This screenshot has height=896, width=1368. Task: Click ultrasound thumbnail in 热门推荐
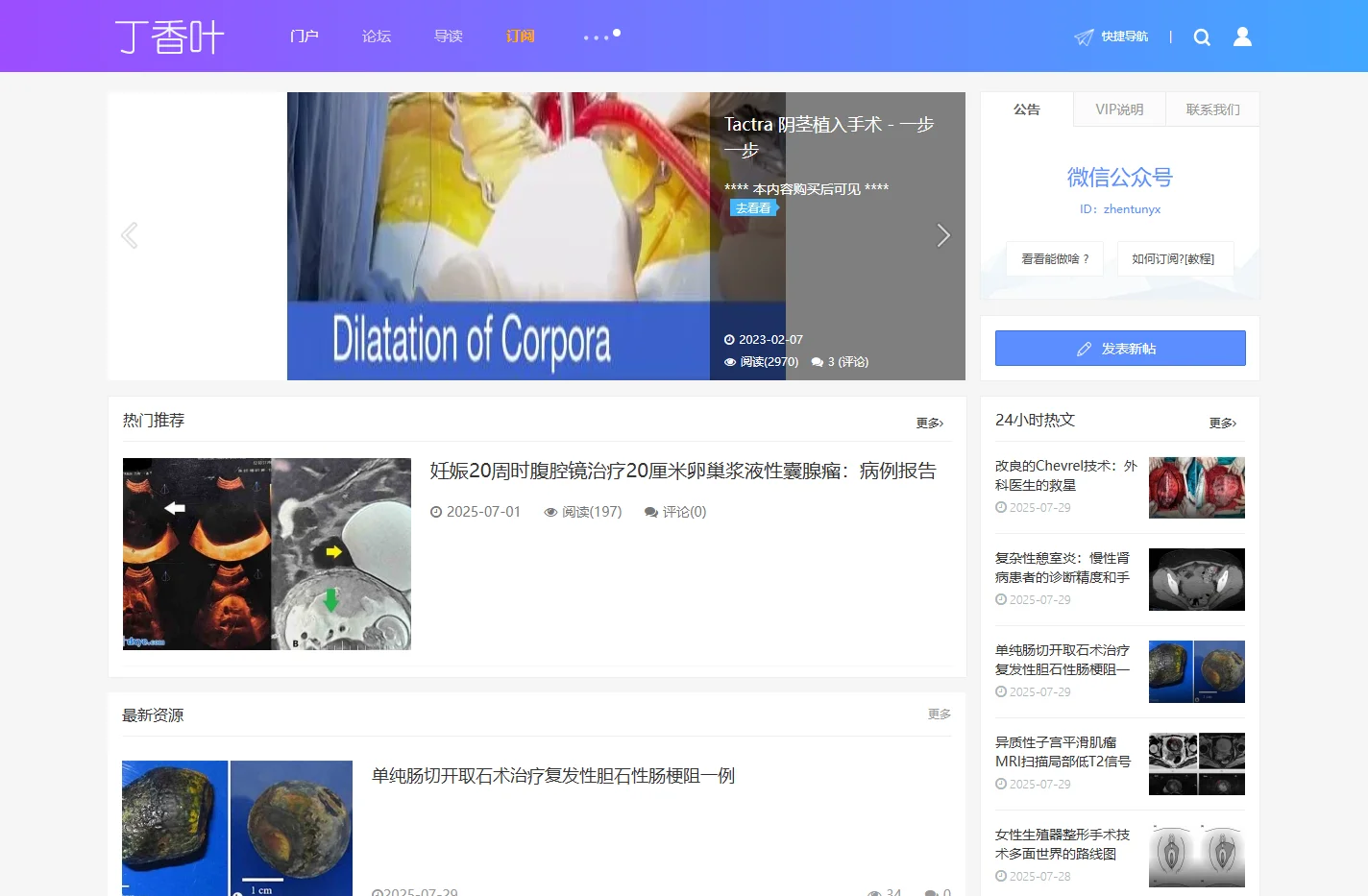point(267,554)
